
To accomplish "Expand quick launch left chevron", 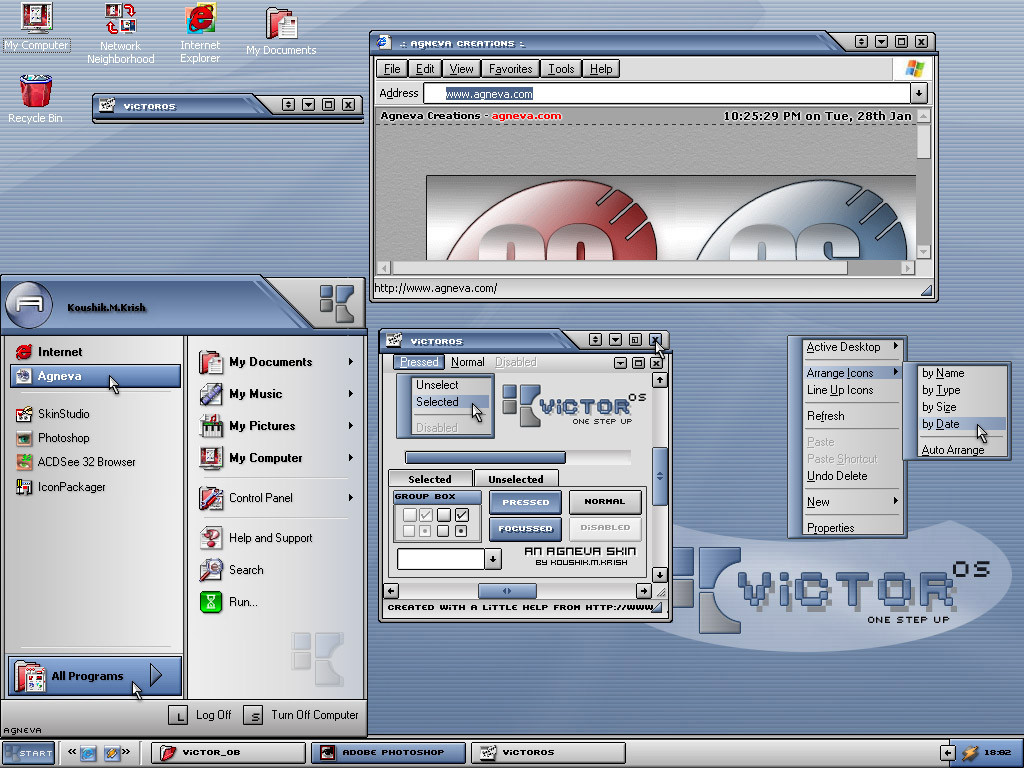I will click(x=72, y=752).
